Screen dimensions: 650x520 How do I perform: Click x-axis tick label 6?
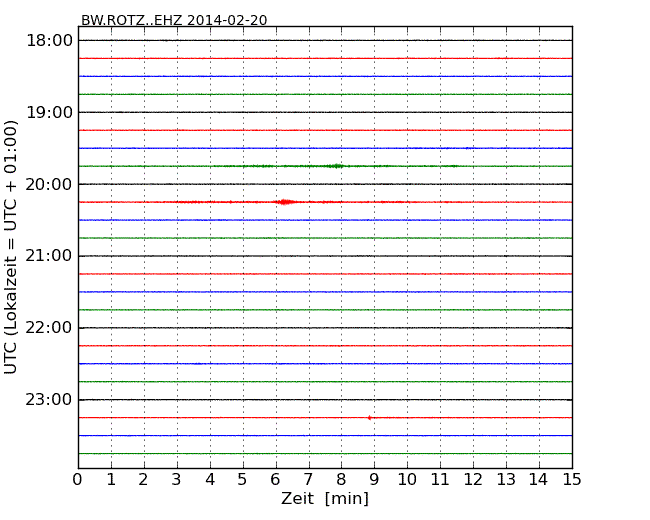pyautogui.click(x=275, y=479)
